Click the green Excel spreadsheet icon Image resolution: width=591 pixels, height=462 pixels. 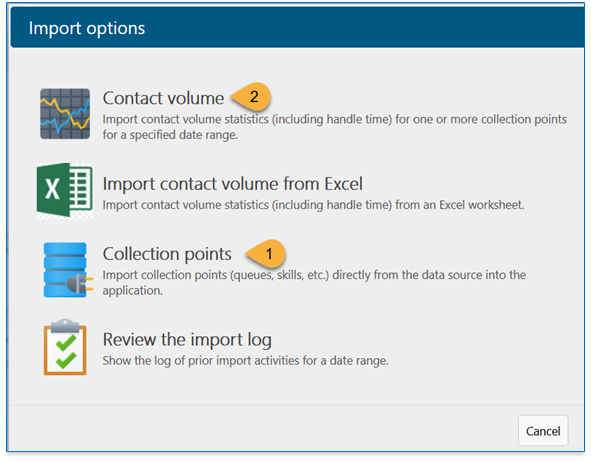(65, 190)
